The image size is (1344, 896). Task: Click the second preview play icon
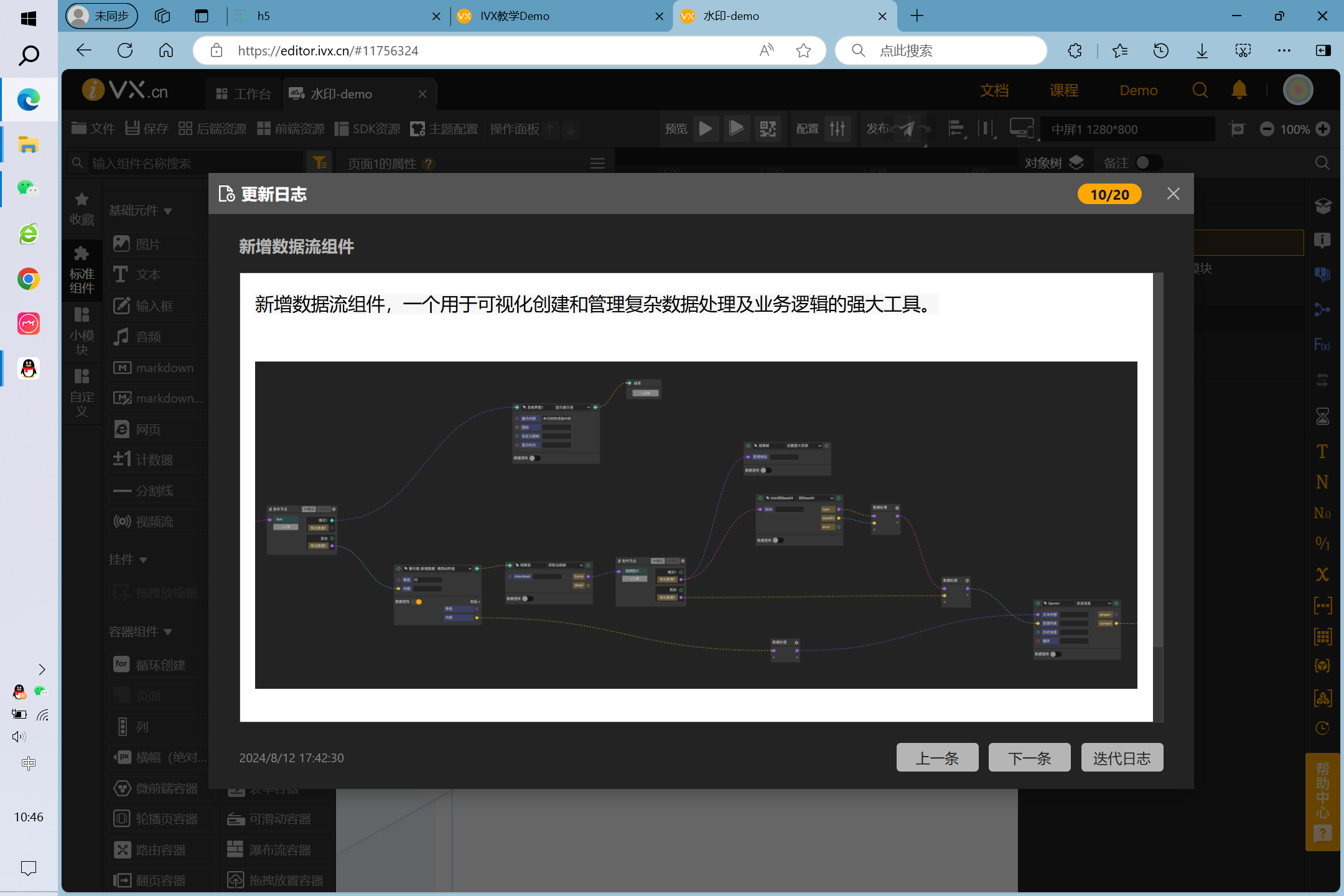[x=736, y=129]
